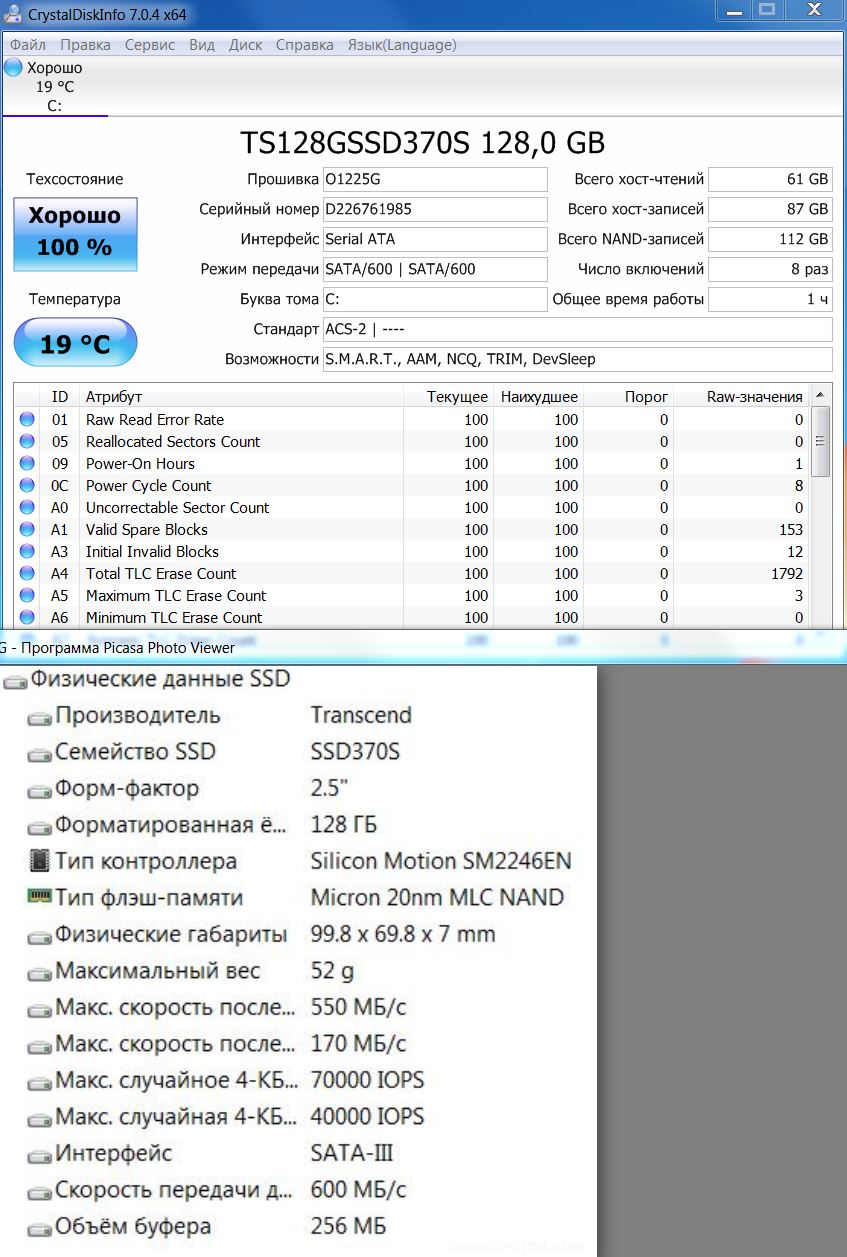Select the Valid Spare Blocks attribute row
The image size is (847, 1257).
pyautogui.click(x=411, y=530)
